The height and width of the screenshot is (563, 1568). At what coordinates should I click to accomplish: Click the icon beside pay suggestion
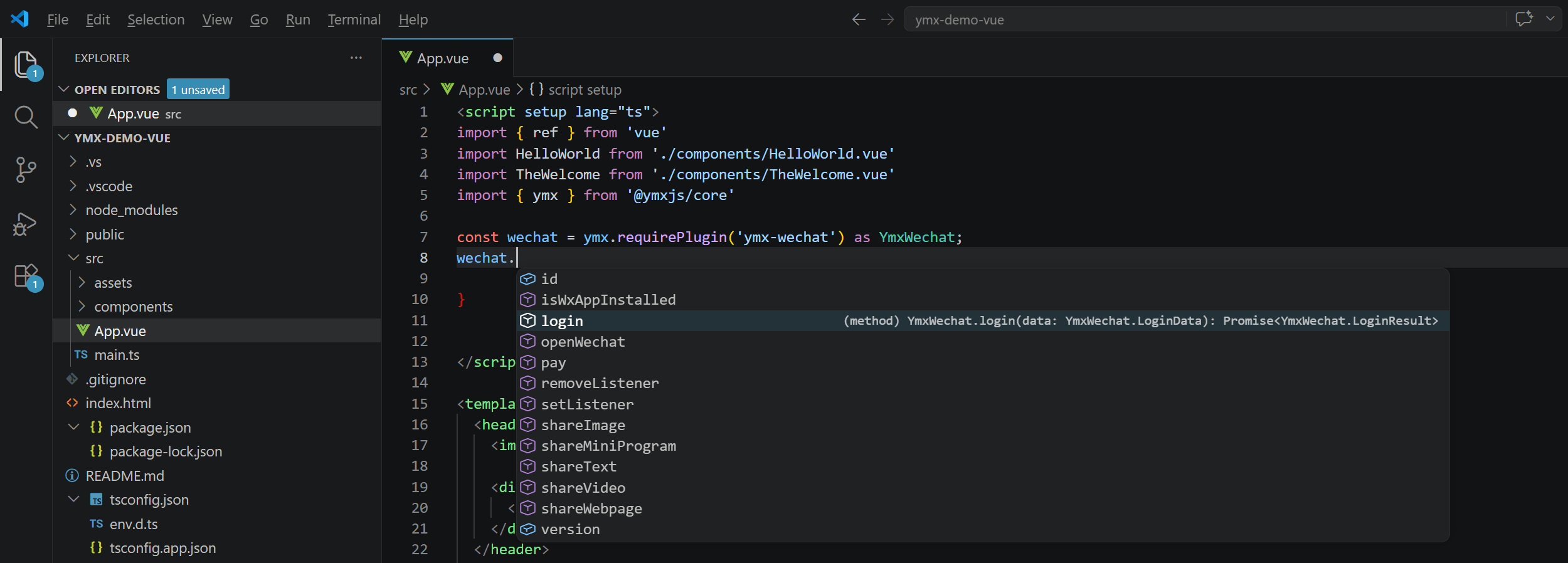[x=528, y=362]
